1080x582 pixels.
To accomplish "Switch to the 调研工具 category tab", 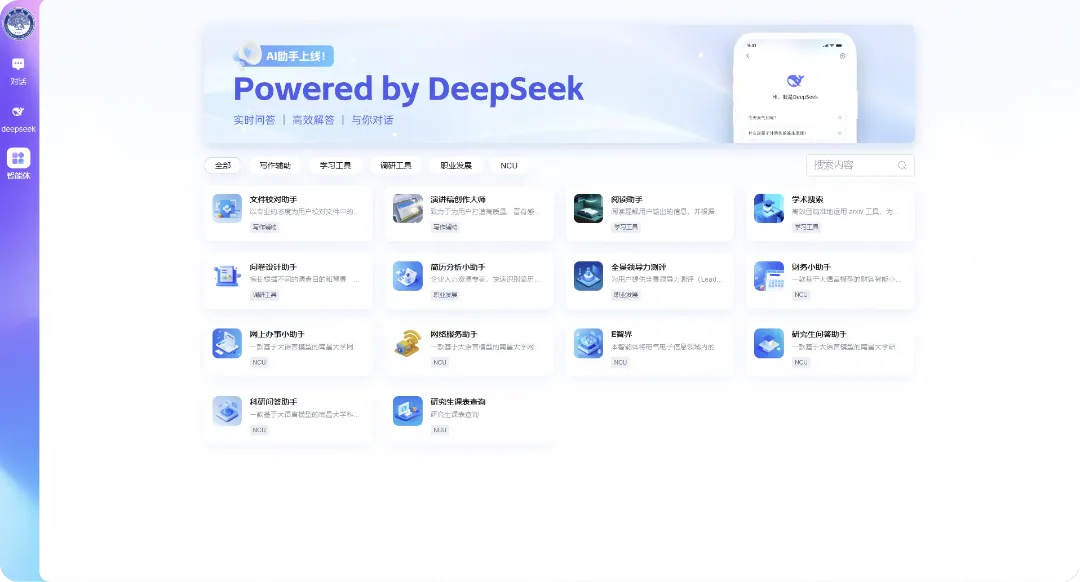I will [395, 165].
